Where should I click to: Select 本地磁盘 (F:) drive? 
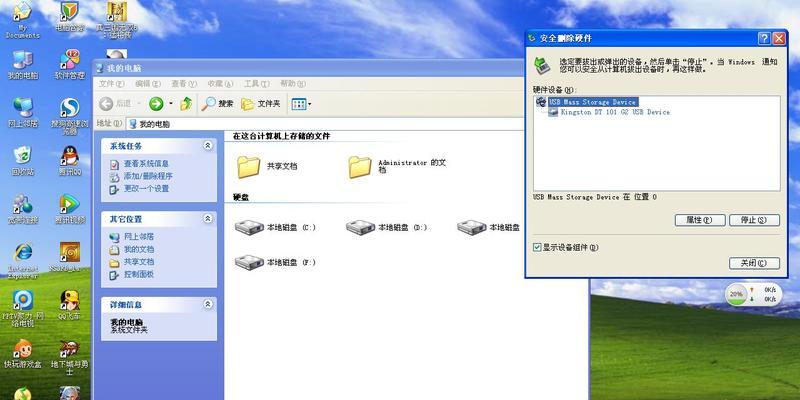tap(276, 262)
